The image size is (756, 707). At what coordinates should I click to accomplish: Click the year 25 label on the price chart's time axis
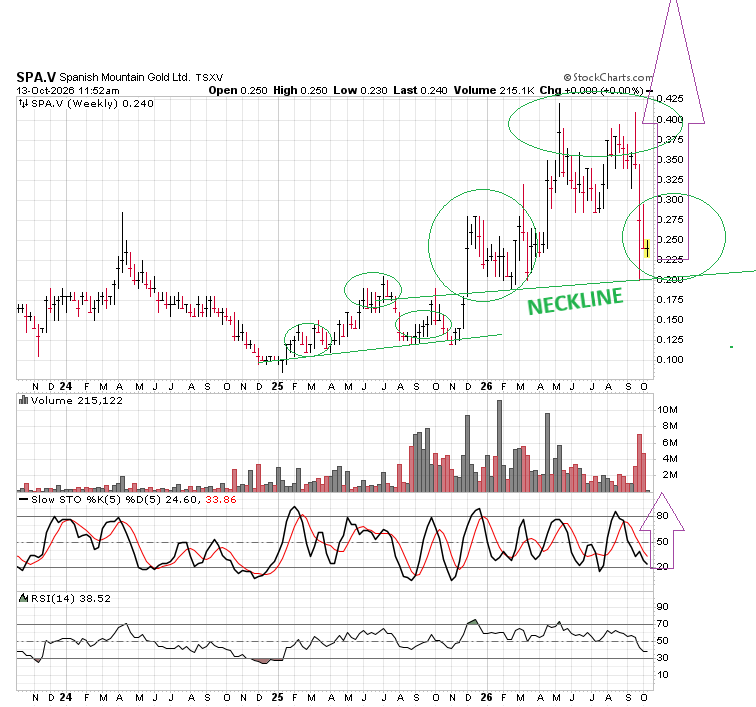(x=277, y=386)
